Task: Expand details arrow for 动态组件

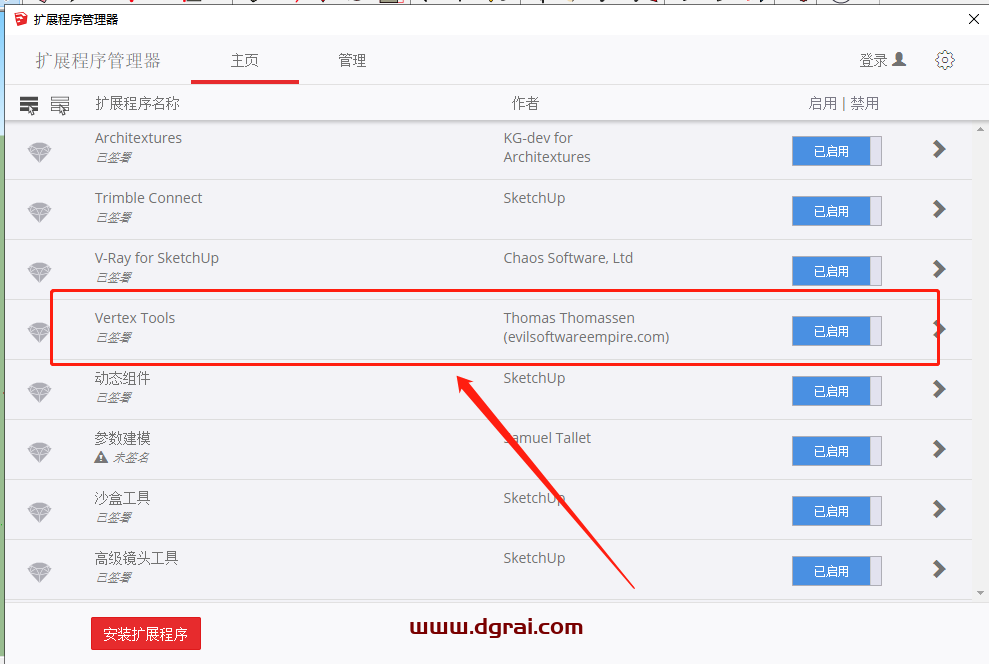Action: pyautogui.click(x=939, y=389)
